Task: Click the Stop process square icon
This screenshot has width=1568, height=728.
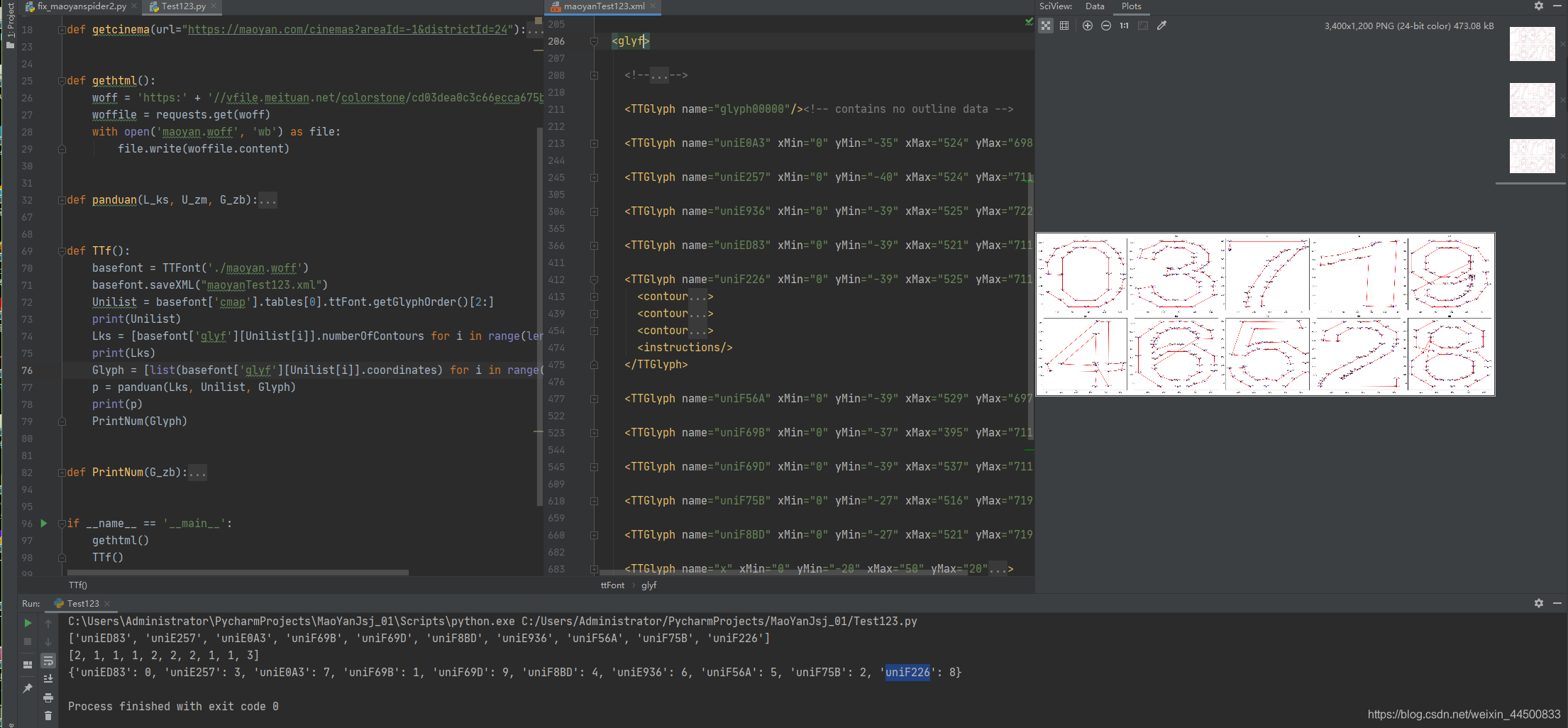Action: (28, 641)
